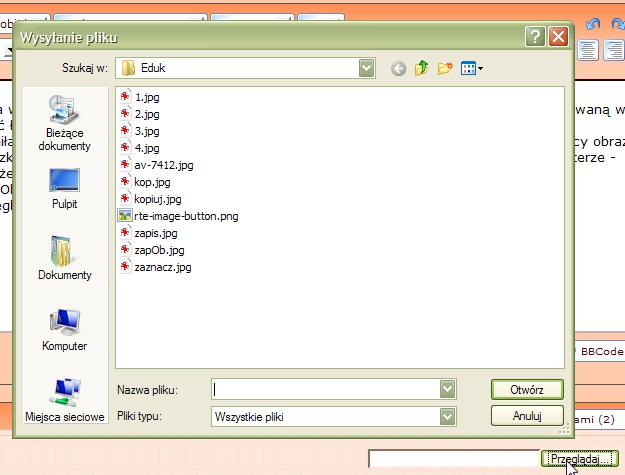Click the Back navigation arrow icon
The width and height of the screenshot is (625, 475).
coord(399,68)
